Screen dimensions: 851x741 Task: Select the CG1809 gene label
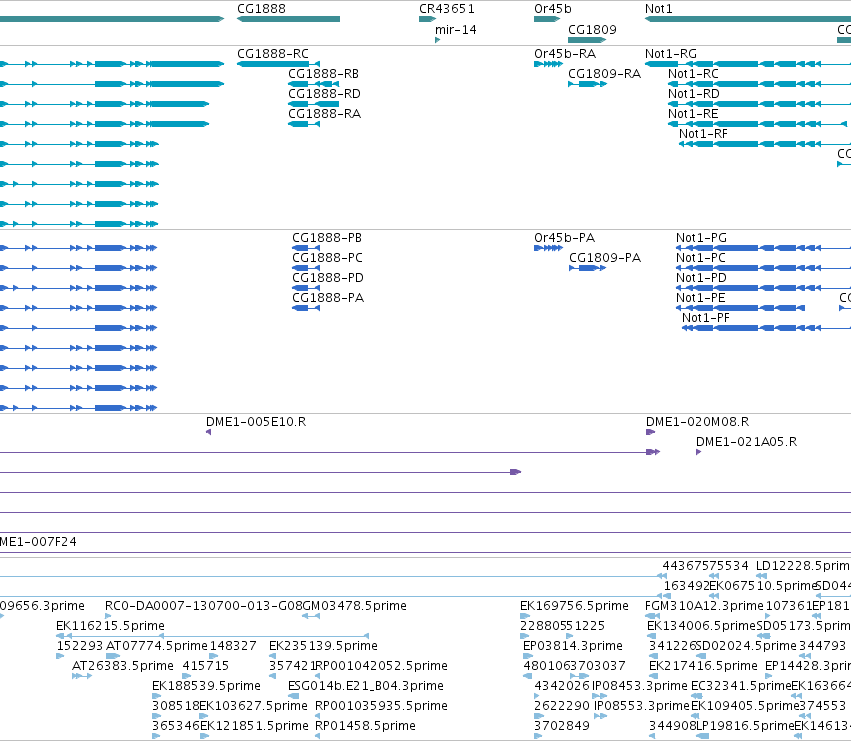click(592, 30)
